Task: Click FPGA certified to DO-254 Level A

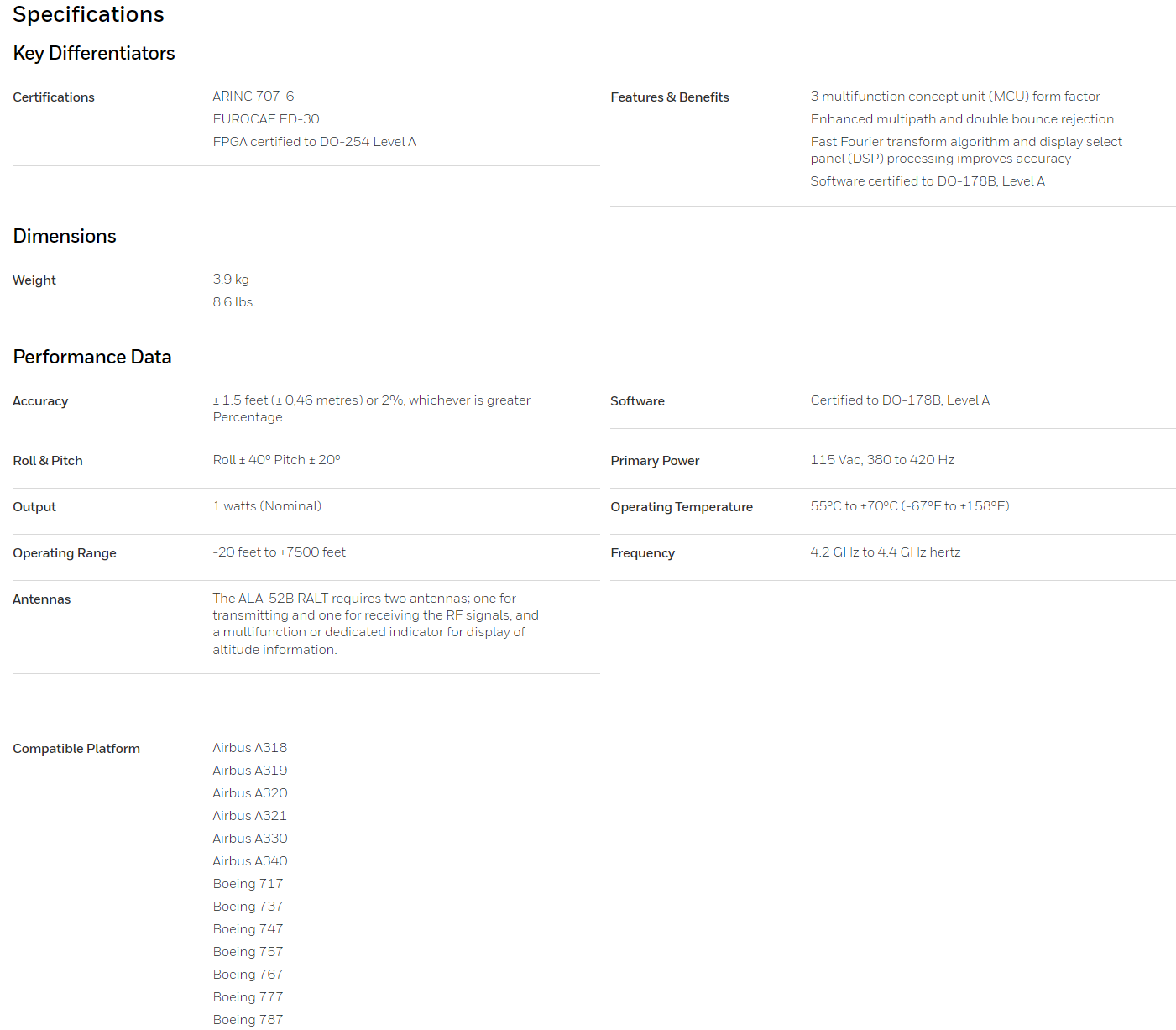Action: click(x=314, y=142)
